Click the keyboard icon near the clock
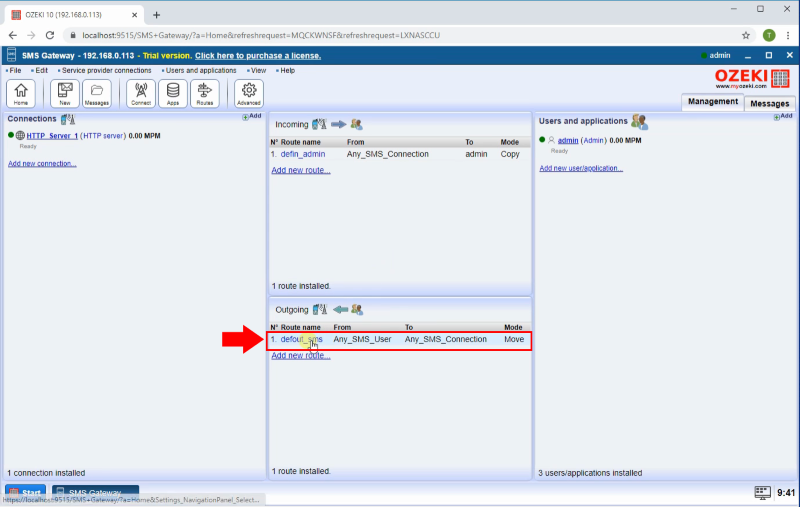800x507 pixels. coord(762,492)
